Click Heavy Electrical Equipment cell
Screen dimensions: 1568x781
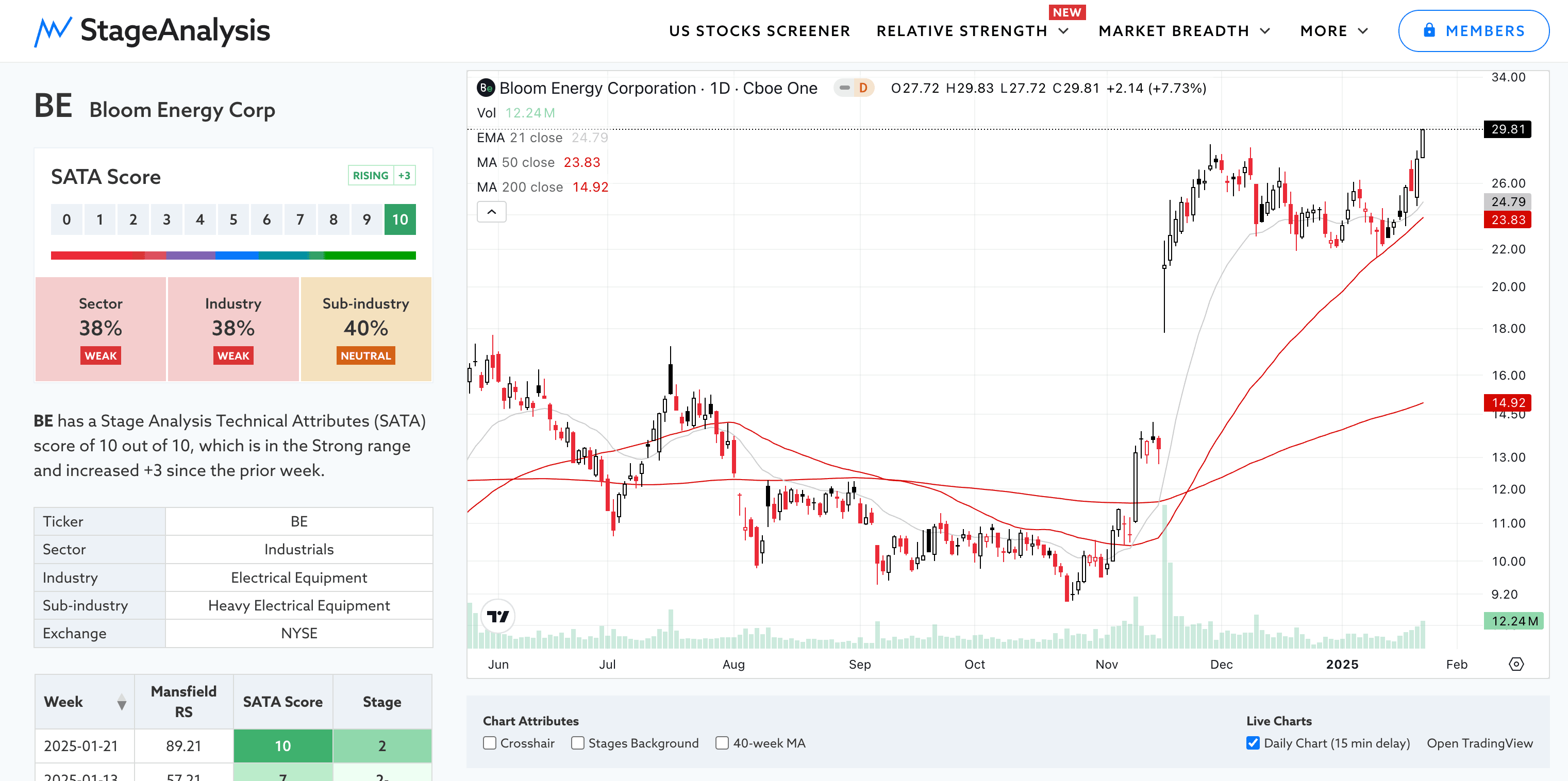click(x=299, y=605)
